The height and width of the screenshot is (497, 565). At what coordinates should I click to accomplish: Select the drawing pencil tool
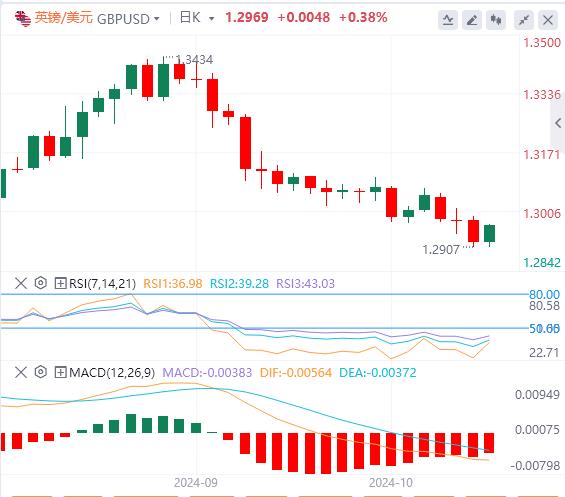coord(472,19)
